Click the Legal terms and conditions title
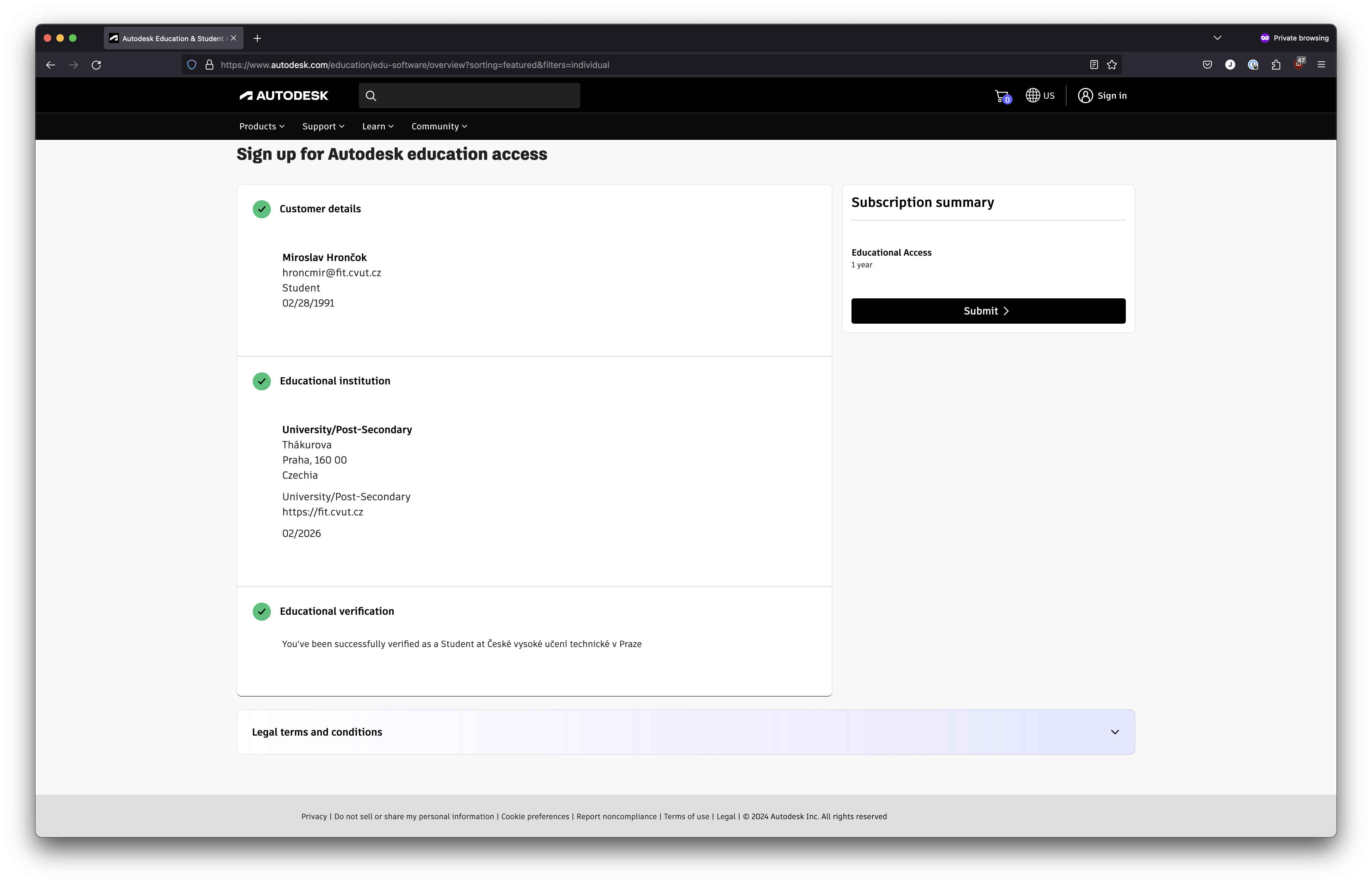The image size is (1372, 884). [317, 732]
